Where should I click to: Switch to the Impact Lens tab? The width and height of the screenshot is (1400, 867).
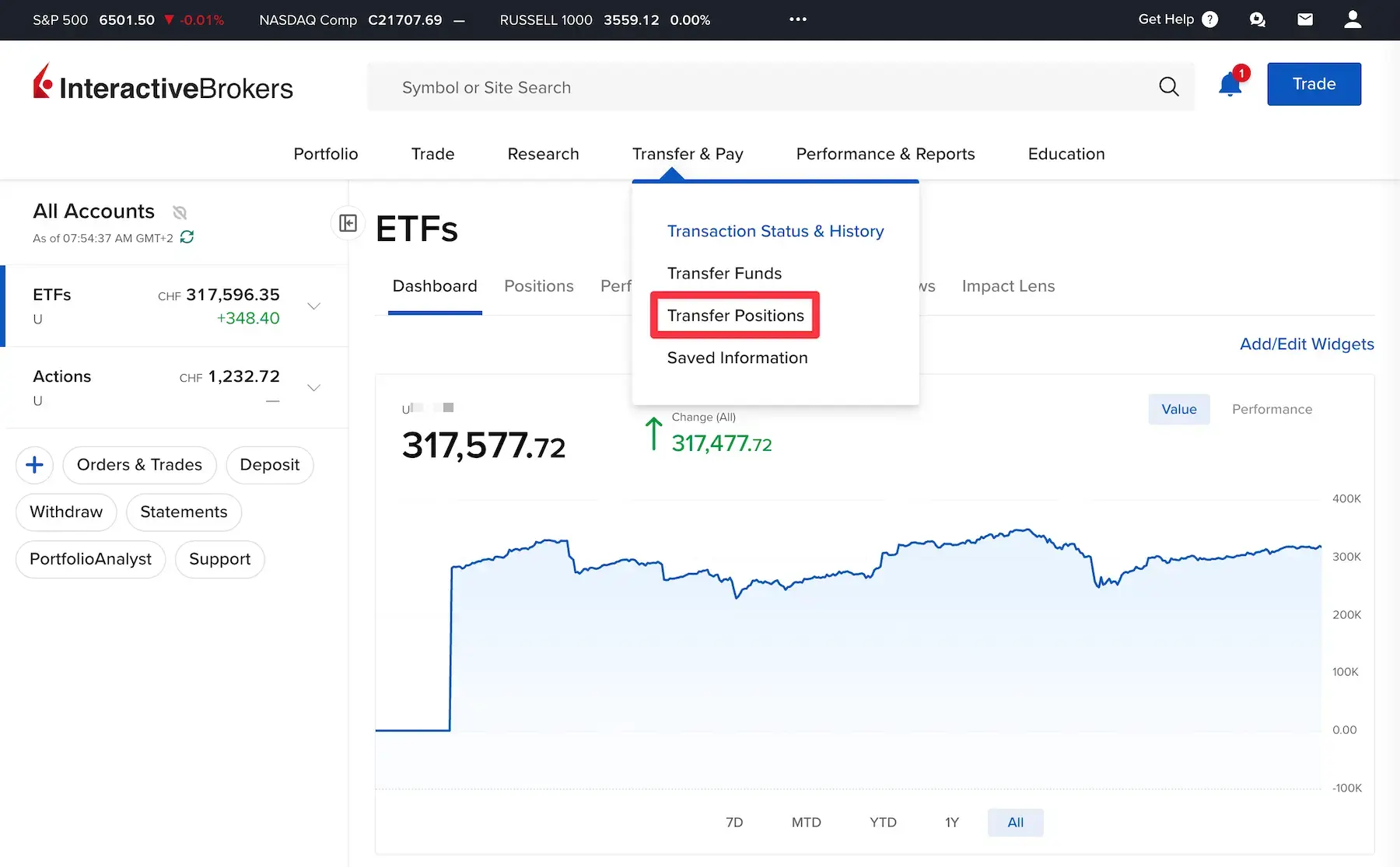tap(1009, 286)
